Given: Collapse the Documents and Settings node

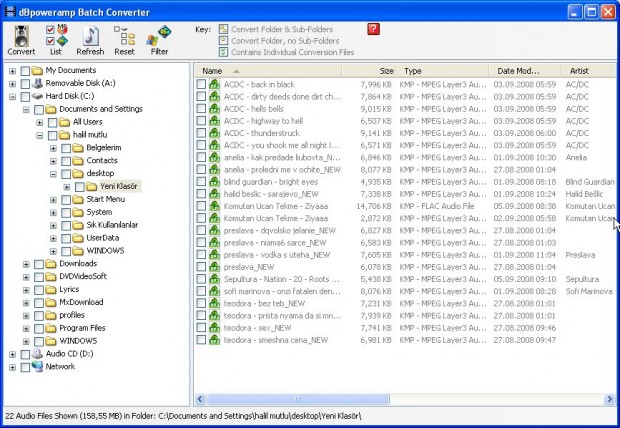Looking at the screenshot, I should 26,110.
